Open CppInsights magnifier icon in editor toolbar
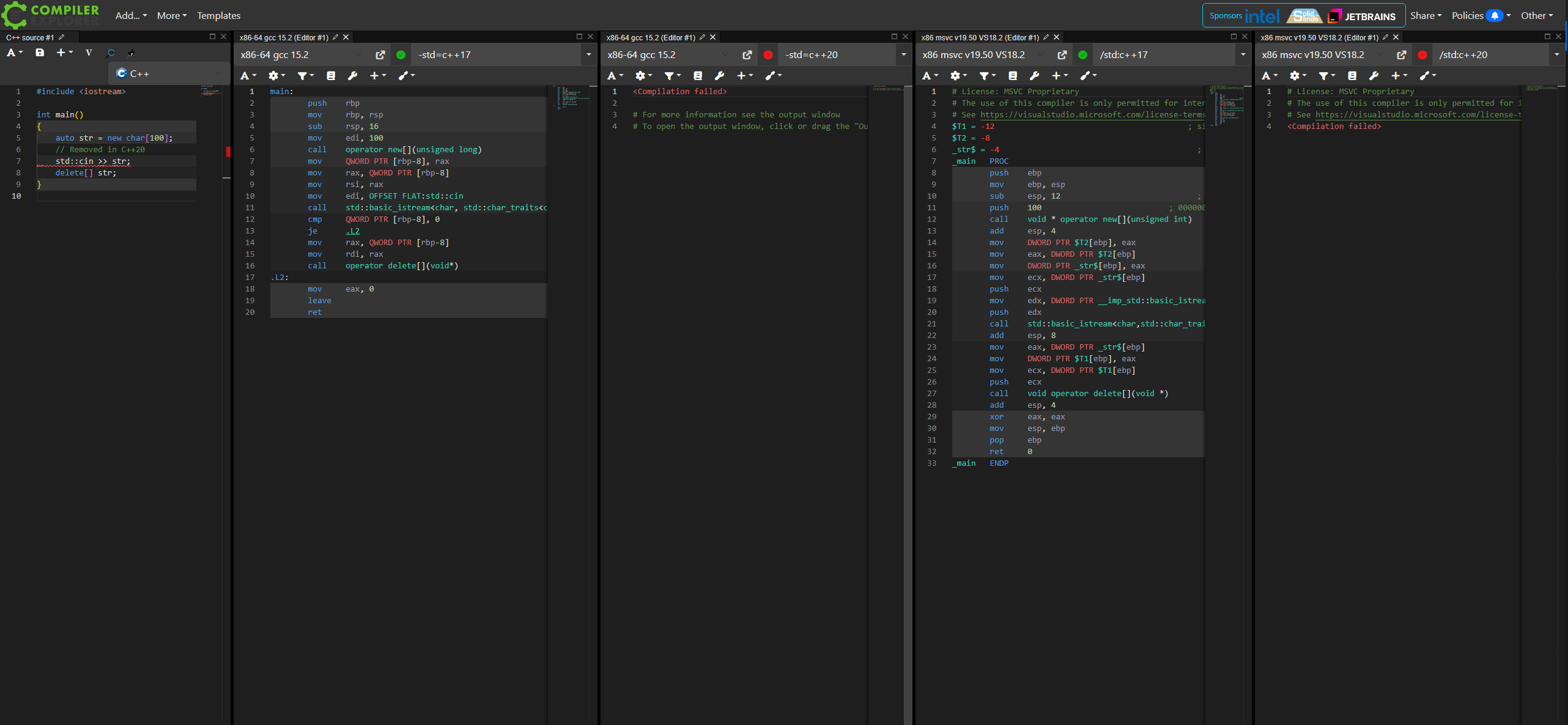Viewport: 1568px width, 725px height. [111, 53]
